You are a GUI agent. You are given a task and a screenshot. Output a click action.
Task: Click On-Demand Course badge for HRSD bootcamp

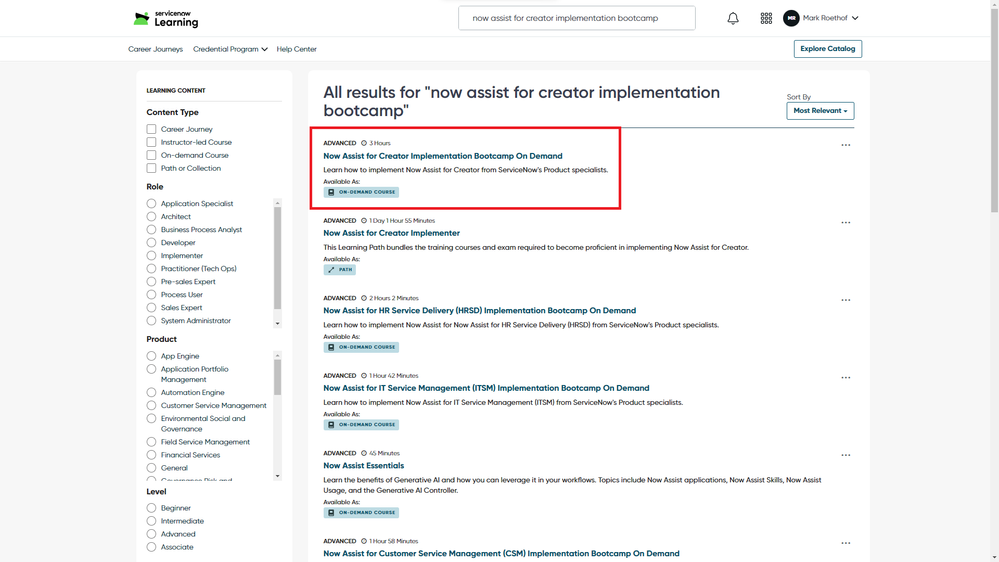pos(361,347)
